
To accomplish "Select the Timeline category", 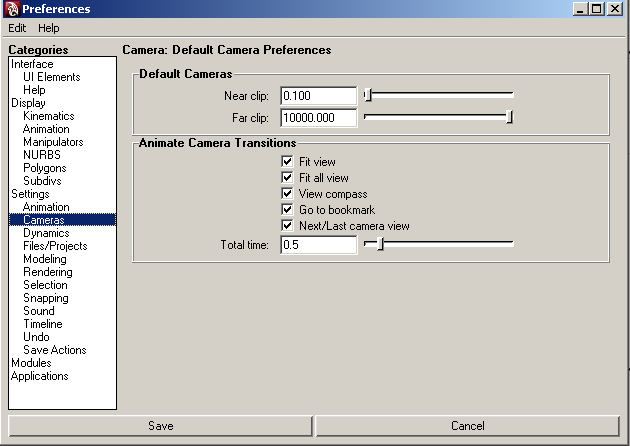I will coord(43,324).
